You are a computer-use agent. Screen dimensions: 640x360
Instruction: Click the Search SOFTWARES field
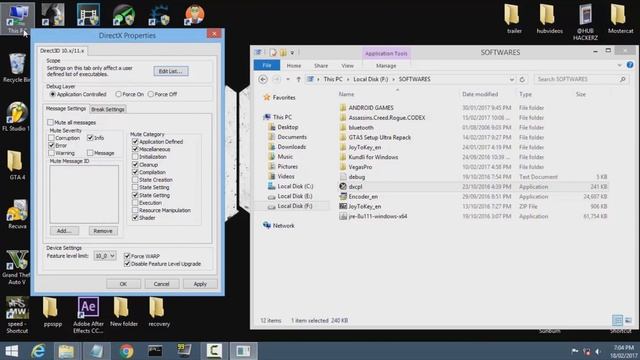581,79
